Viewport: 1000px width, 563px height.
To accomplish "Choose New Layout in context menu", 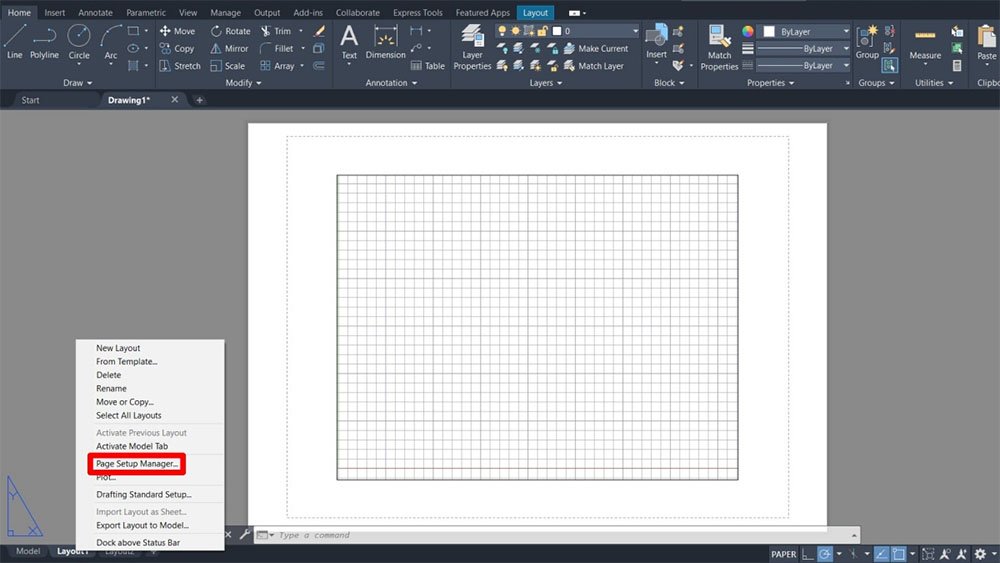I will [x=118, y=347].
